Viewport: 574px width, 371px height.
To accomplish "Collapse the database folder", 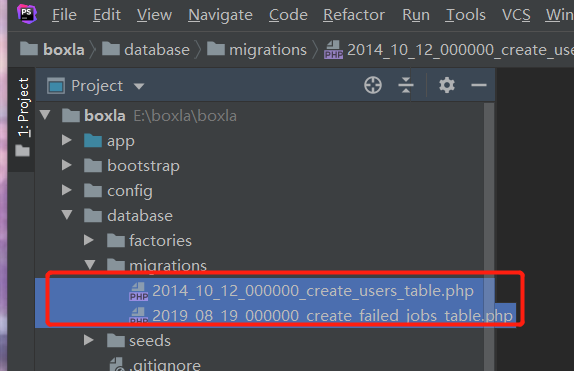I will [67, 215].
